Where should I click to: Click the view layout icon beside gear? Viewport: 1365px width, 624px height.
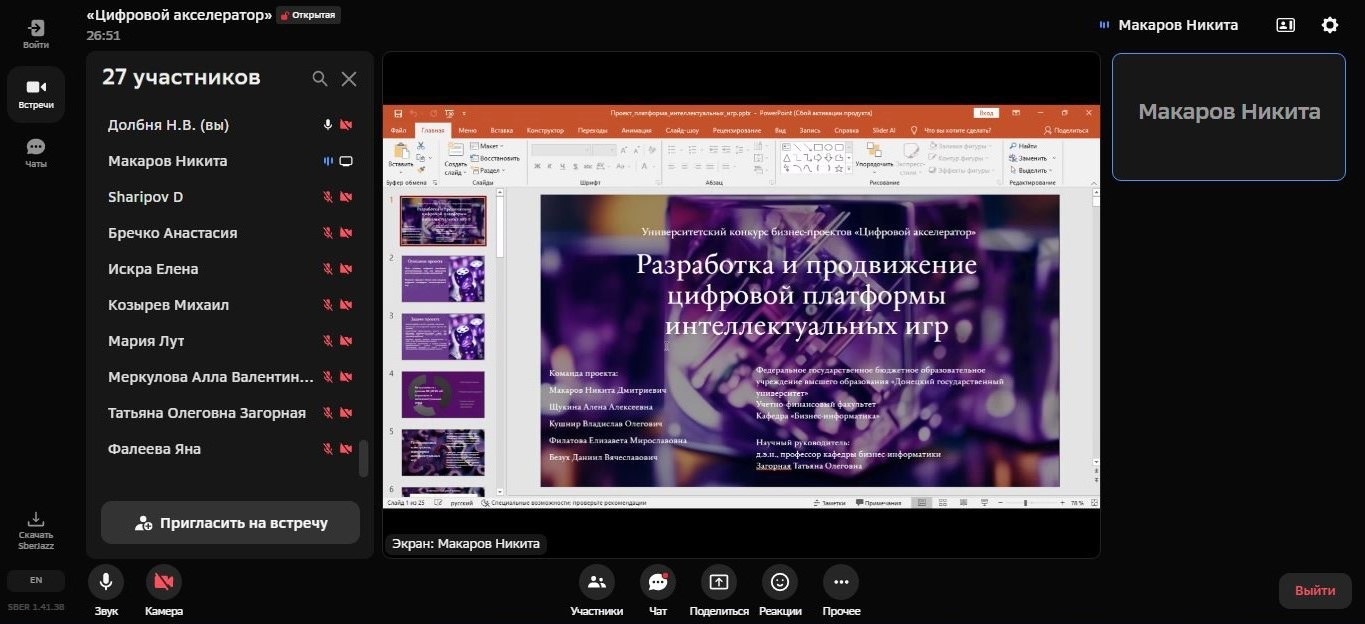click(x=1286, y=25)
